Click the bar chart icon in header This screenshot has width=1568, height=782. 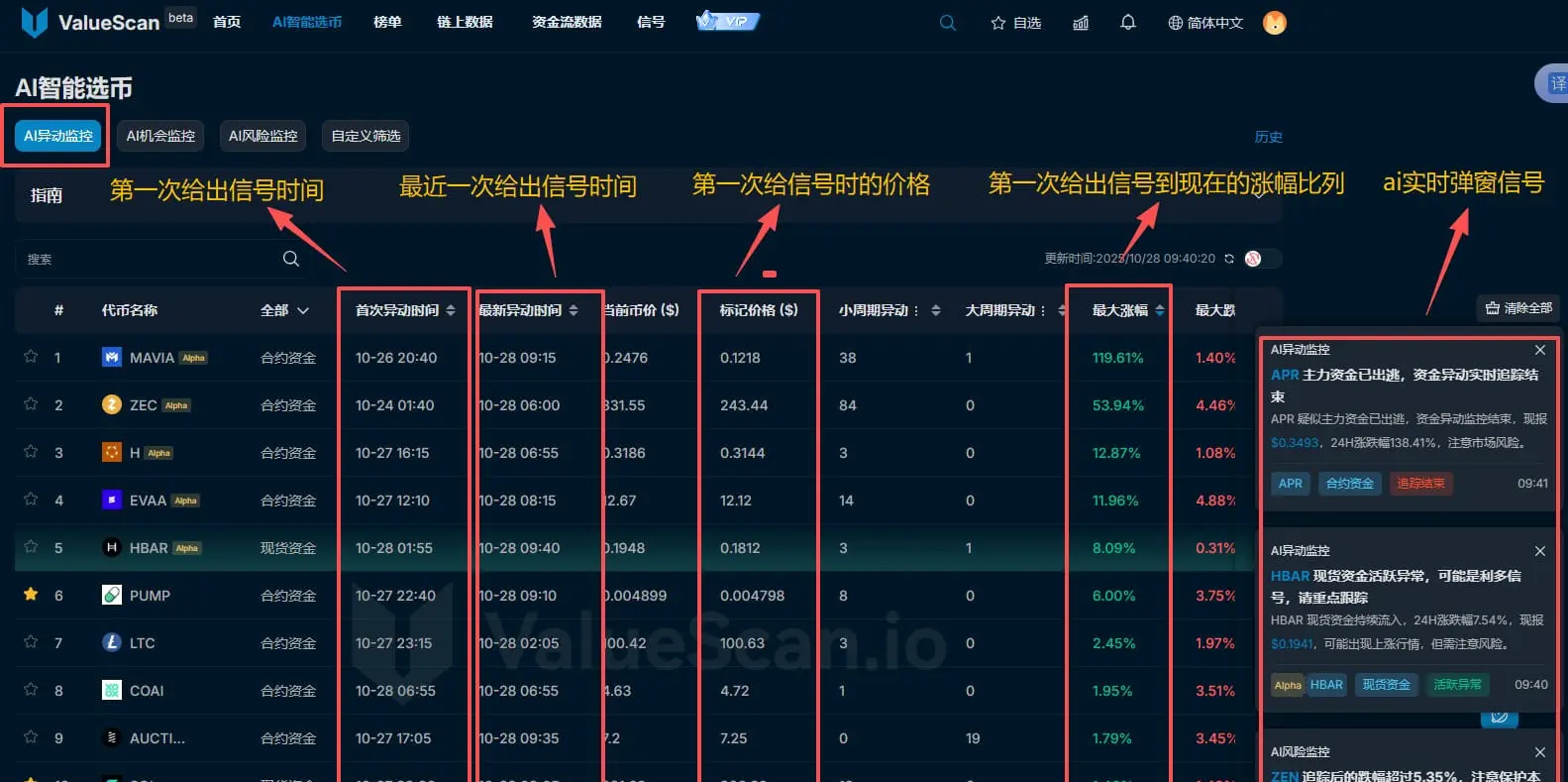1081,22
